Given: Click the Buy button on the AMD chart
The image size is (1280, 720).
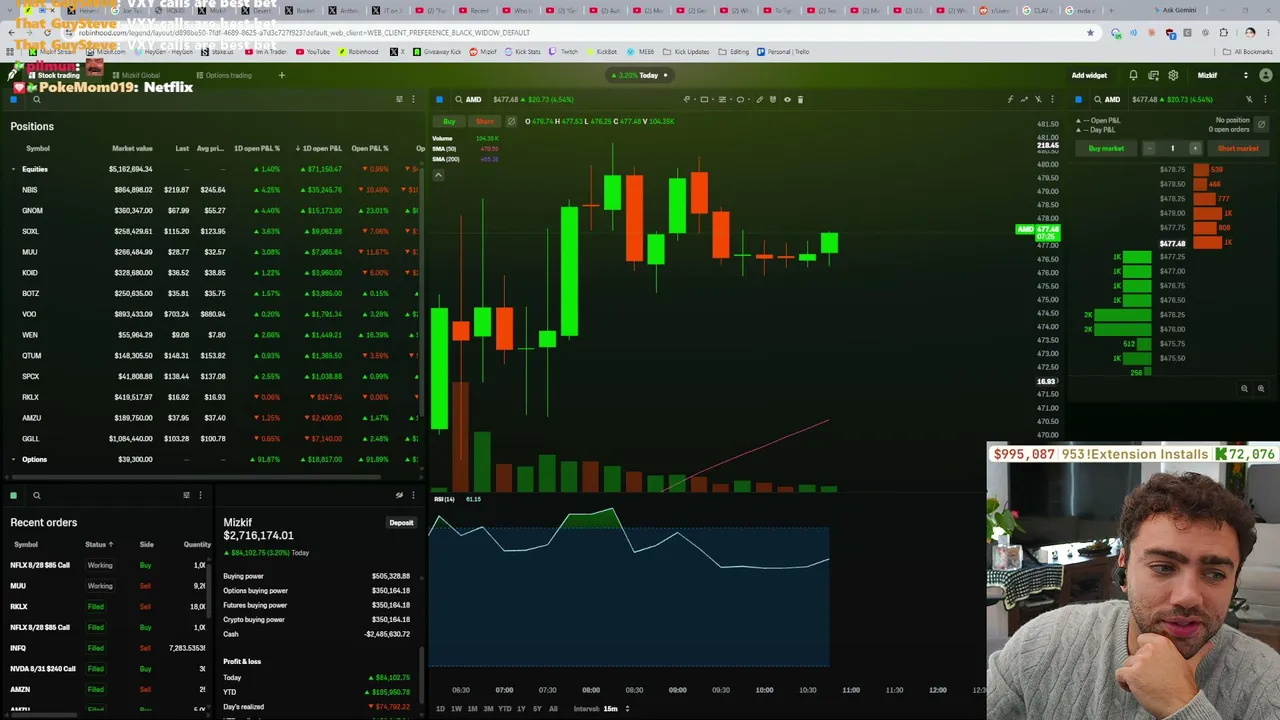Looking at the screenshot, I should pyautogui.click(x=449, y=122).
